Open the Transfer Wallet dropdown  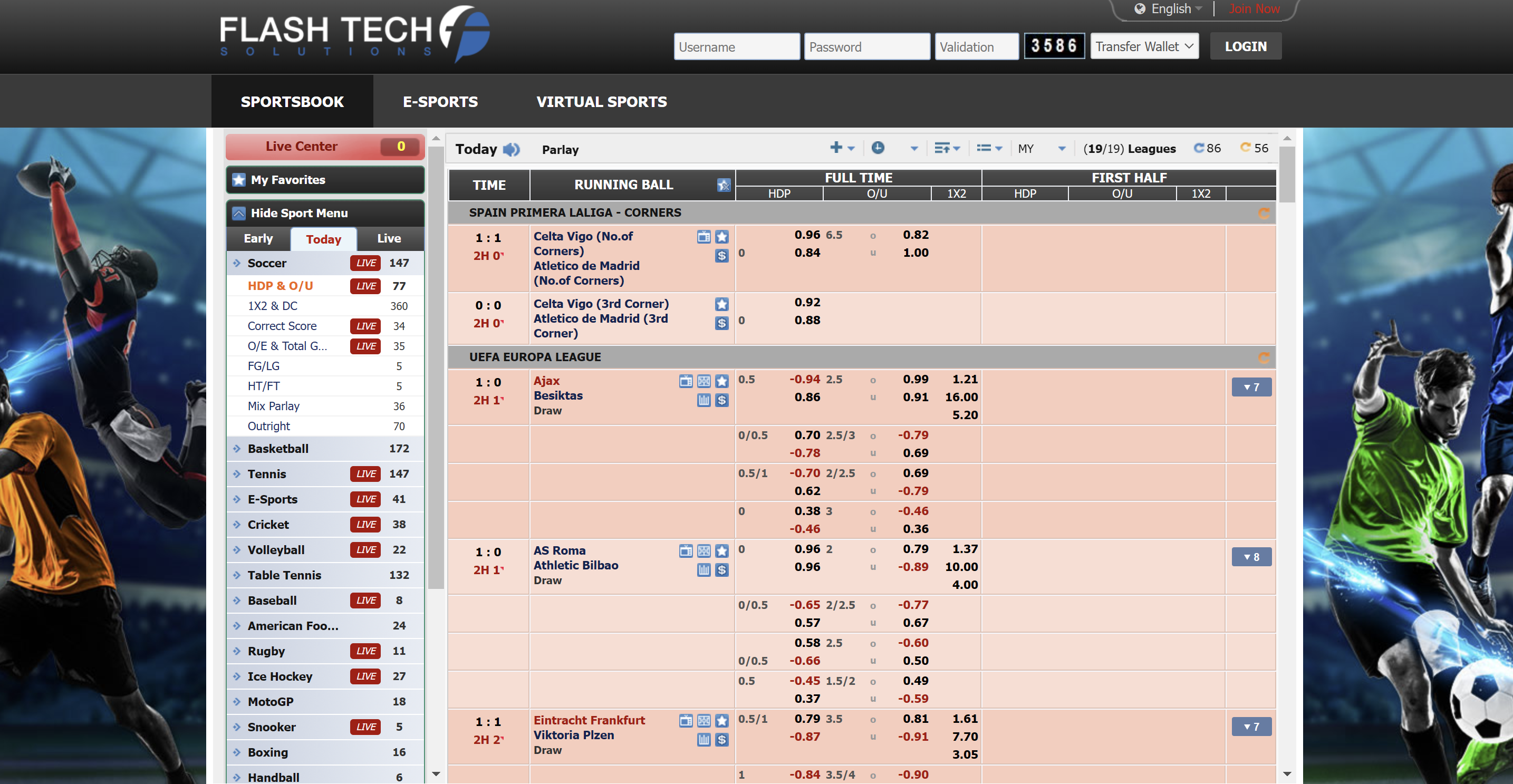point(1143,46)
